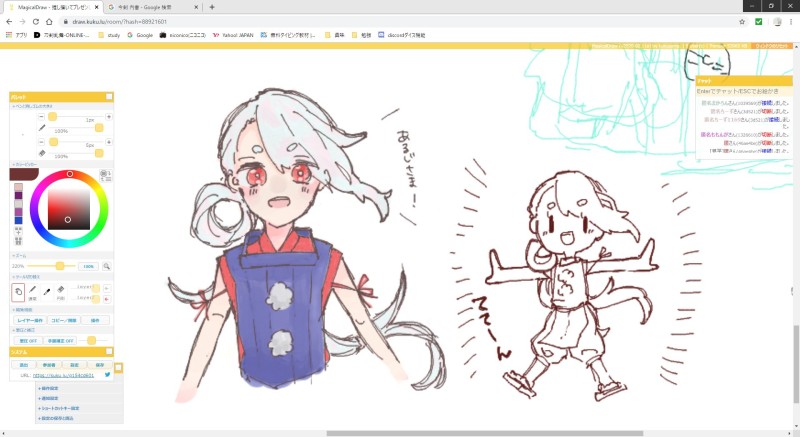Select layer 1 arrow button

(x=107, y=288)
